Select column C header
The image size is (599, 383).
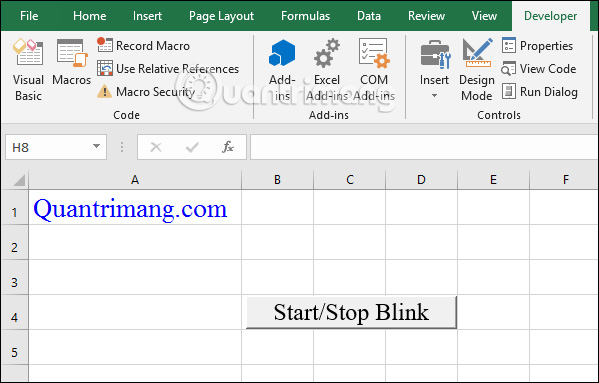click(x=350, y=180)
